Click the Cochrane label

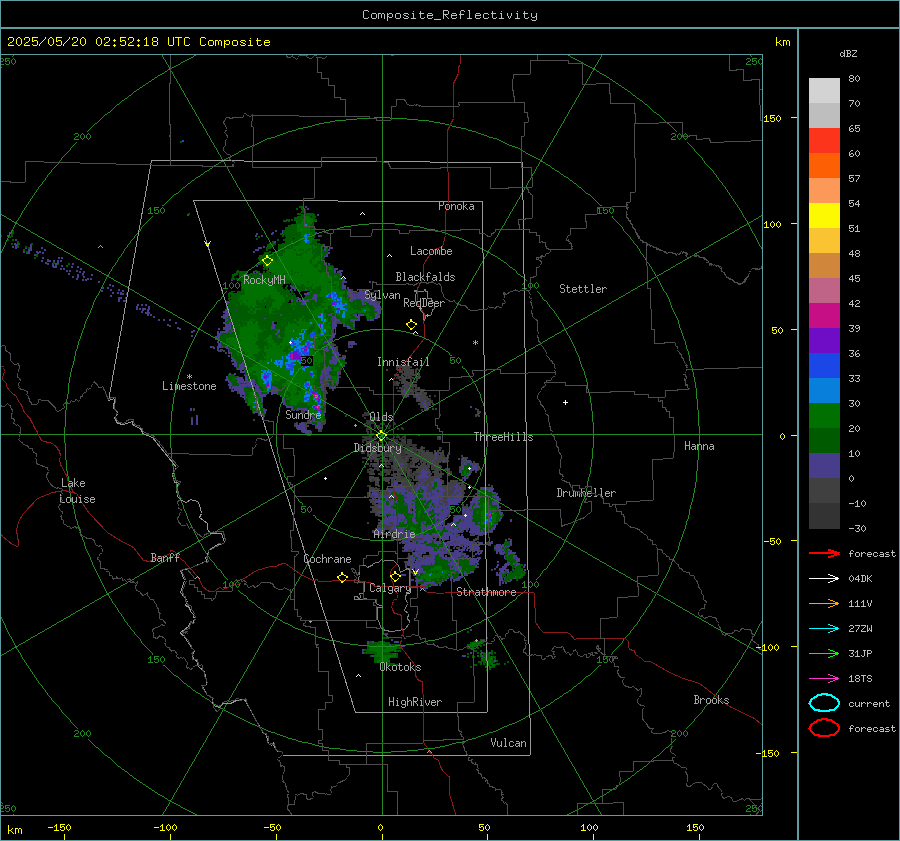[x=327, y=559]
